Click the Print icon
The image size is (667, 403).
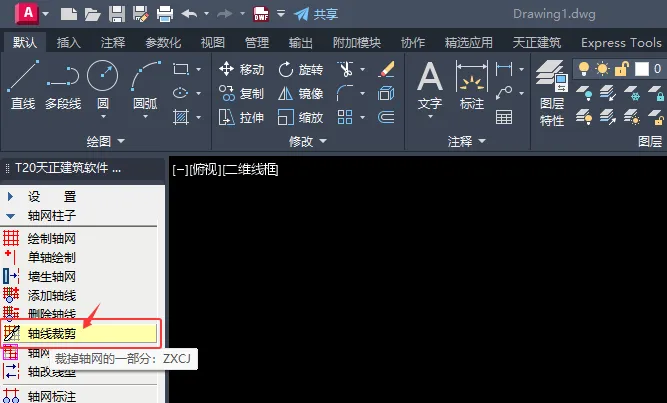[165, 14]
